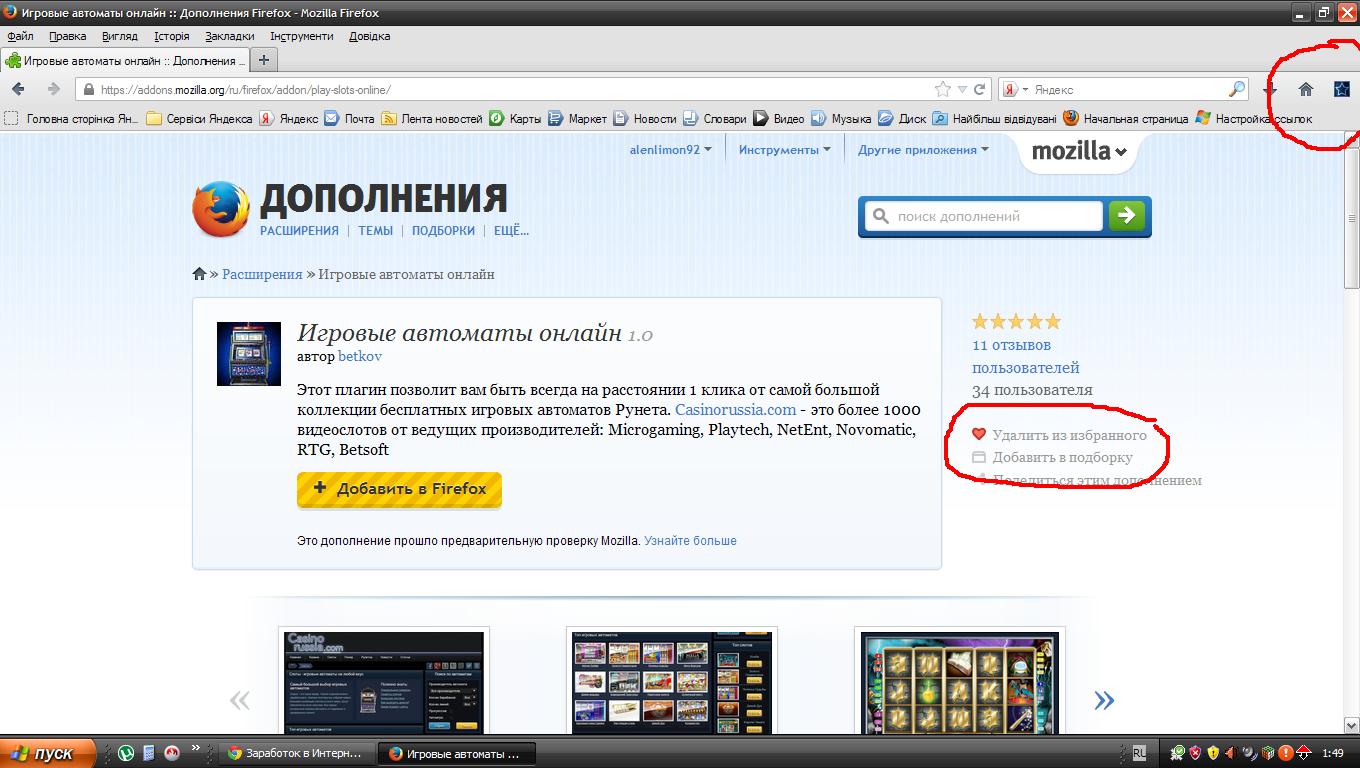This screenshot has width=1360, height=768.
Task: Open the Інструменти menu
Action: [x=302, y=36]
